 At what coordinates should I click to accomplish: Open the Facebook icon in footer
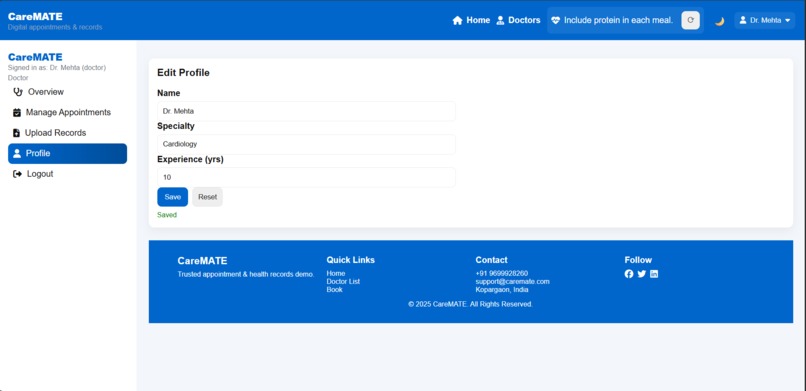(629, 274)
